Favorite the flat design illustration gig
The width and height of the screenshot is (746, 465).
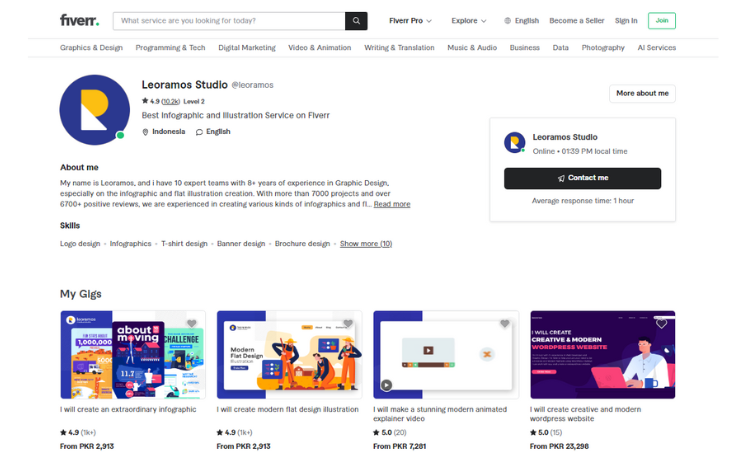pyautogui.click(x=348, y=324)
